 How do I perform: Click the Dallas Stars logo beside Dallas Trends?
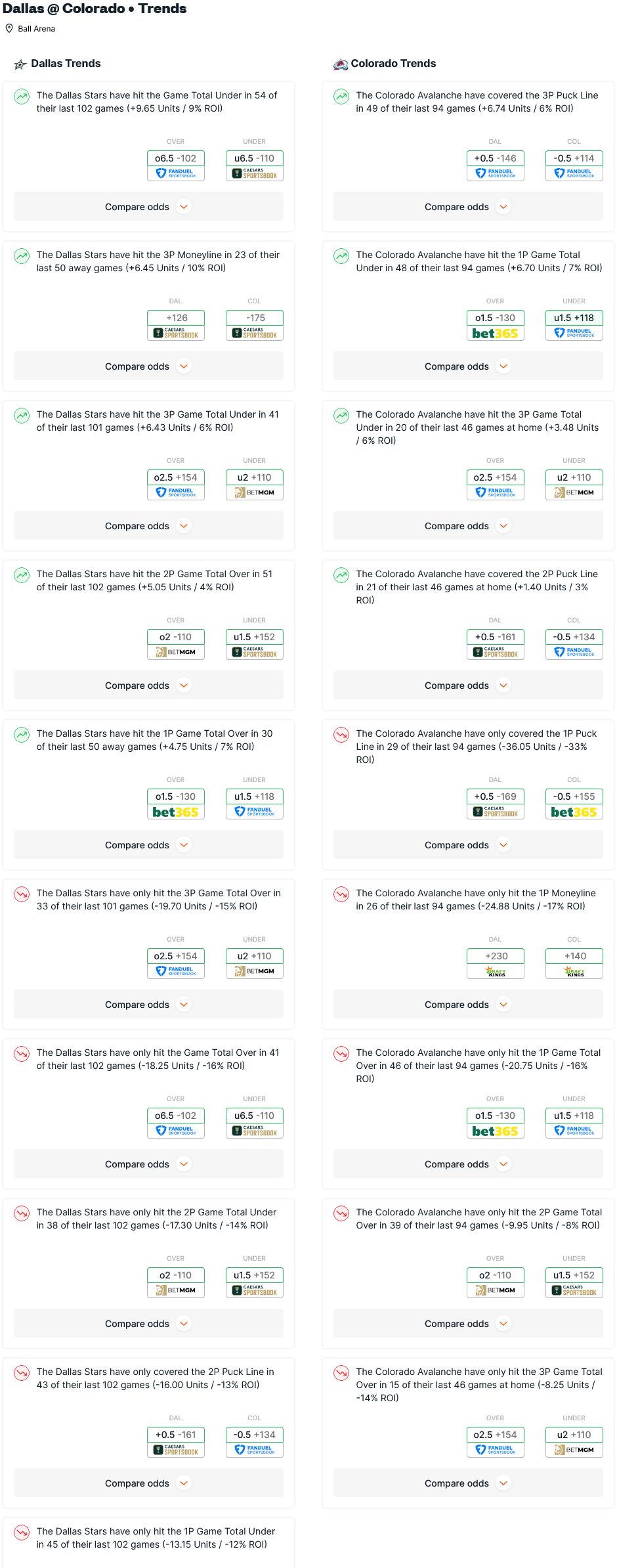[20, 64]
